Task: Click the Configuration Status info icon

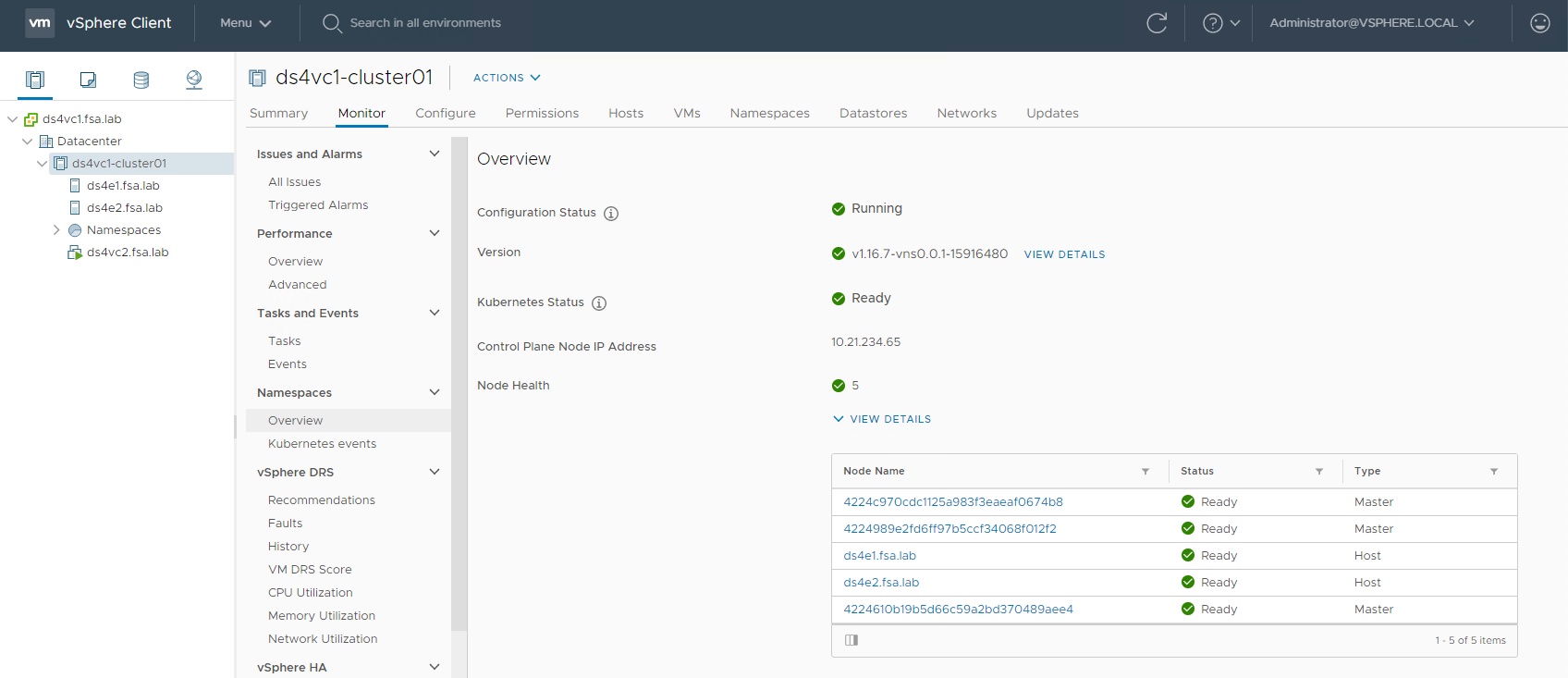Action: point(611,214)
